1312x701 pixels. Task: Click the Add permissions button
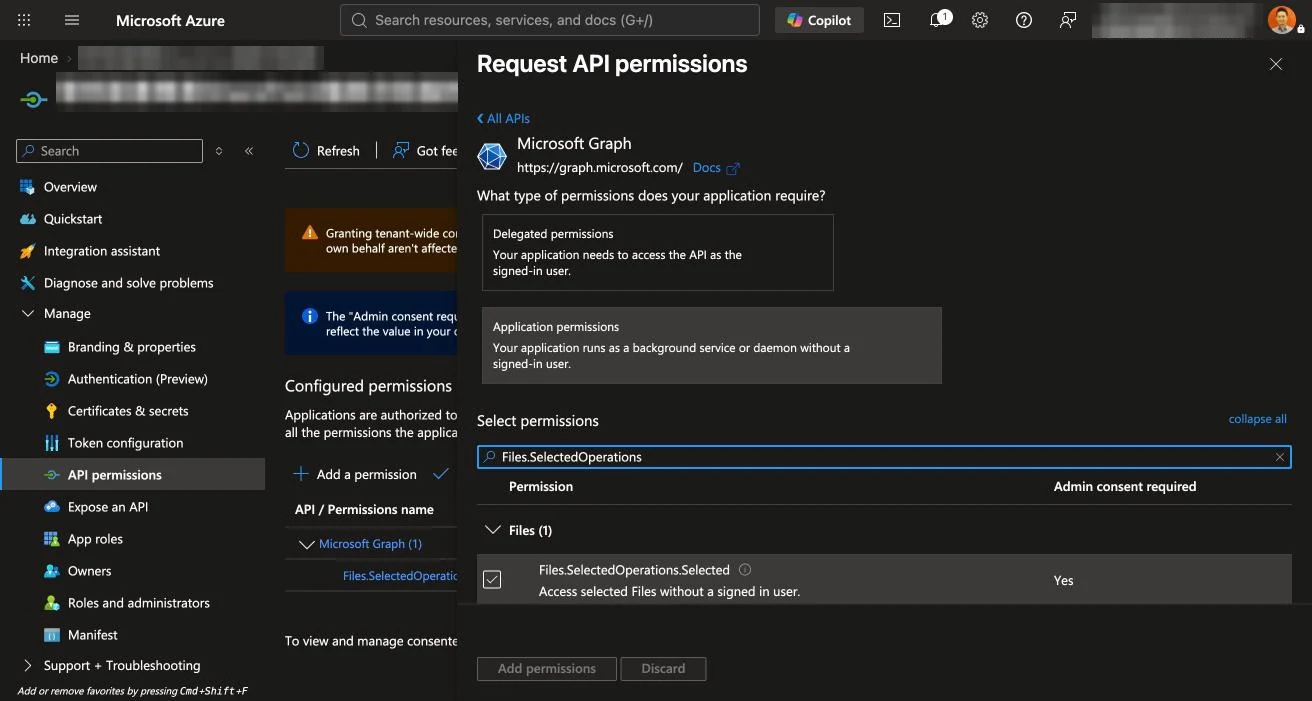point(547,668)
